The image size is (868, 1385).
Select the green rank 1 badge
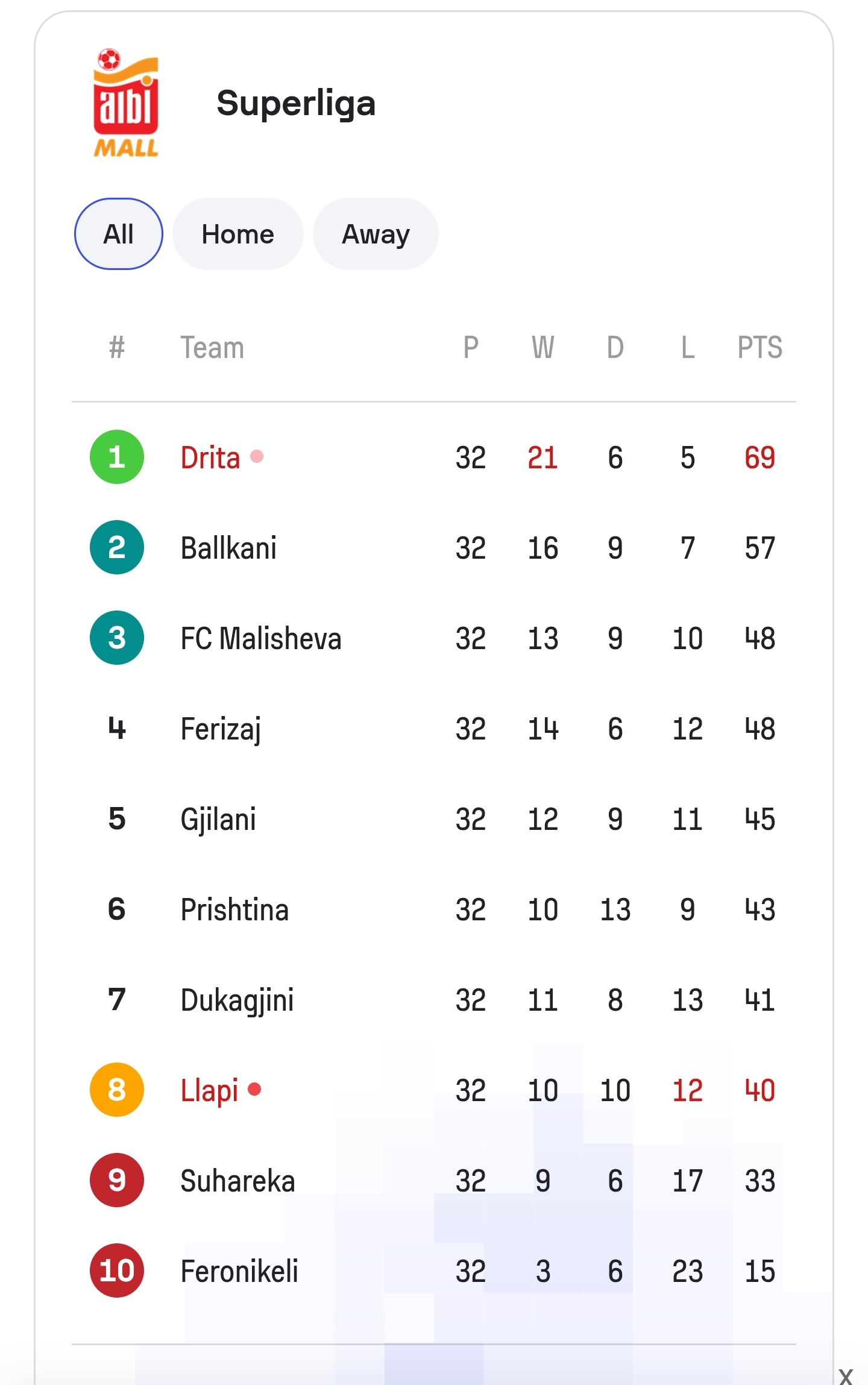point(117,457)
